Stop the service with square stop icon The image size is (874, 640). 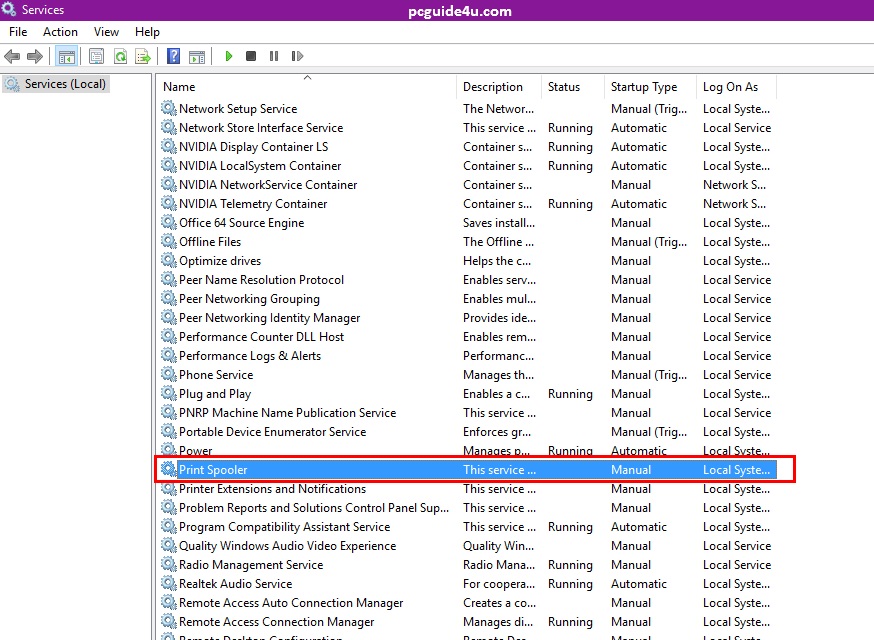251,57
